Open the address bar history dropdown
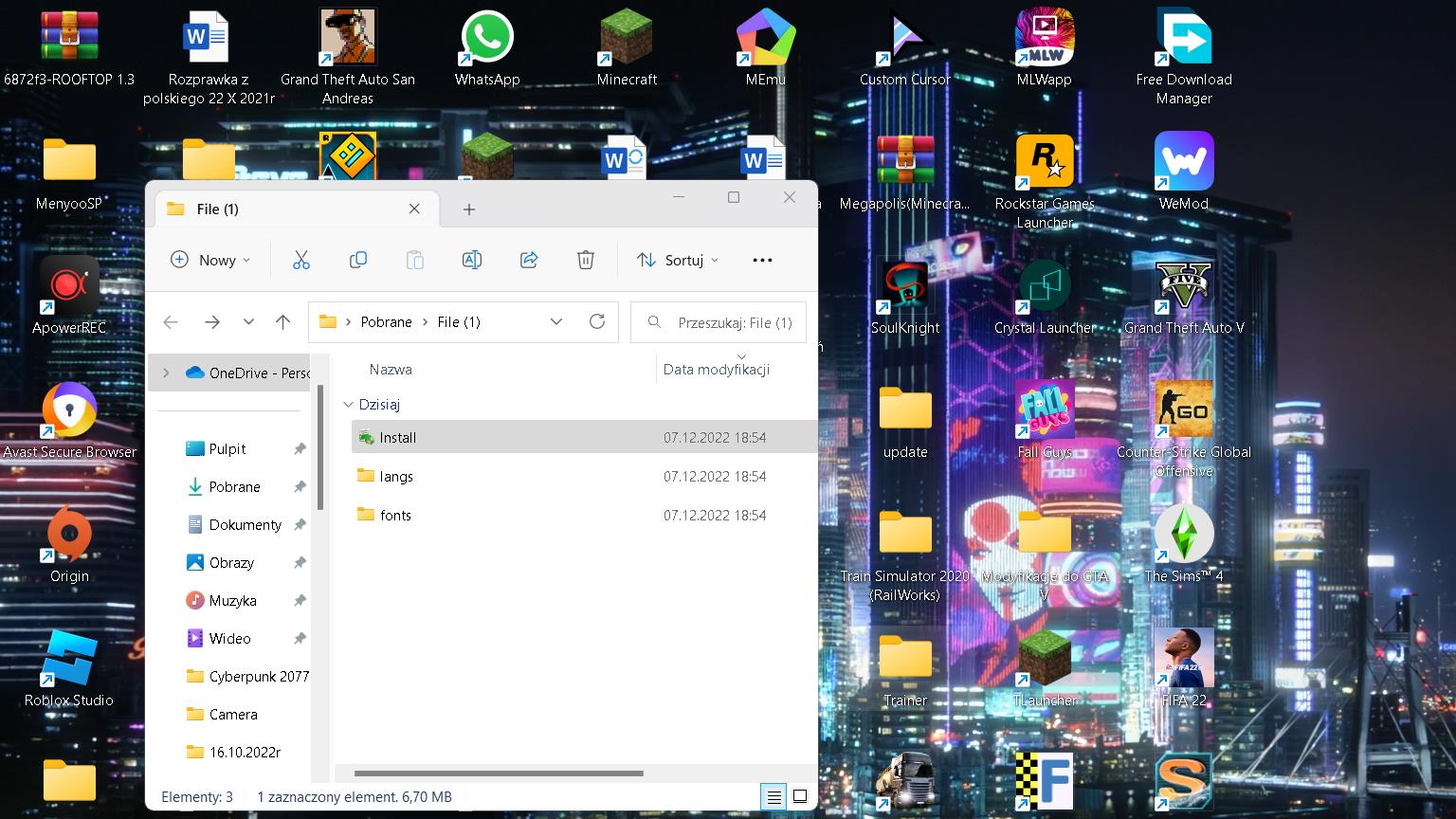The image size is (1456, 819). (556, 321)
